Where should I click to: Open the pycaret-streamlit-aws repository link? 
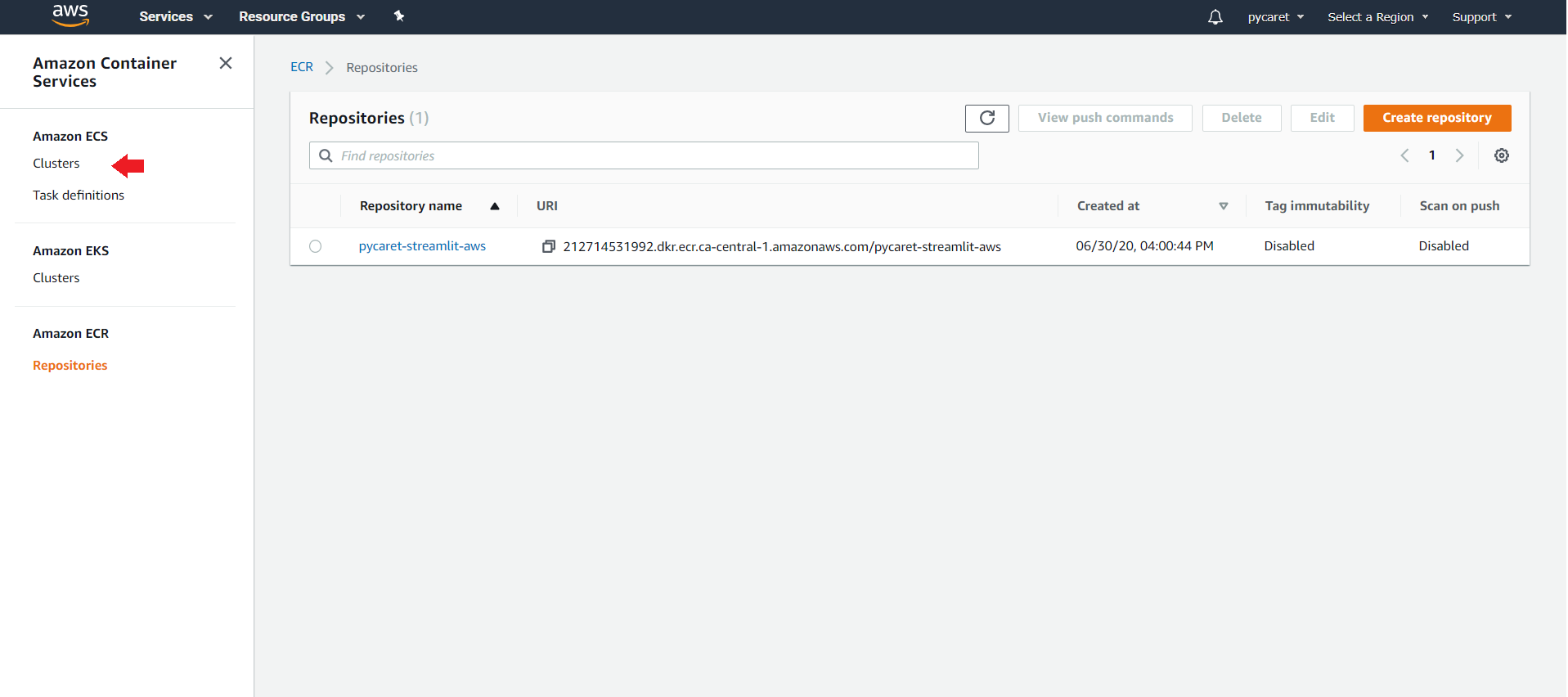tap(422, 246)
